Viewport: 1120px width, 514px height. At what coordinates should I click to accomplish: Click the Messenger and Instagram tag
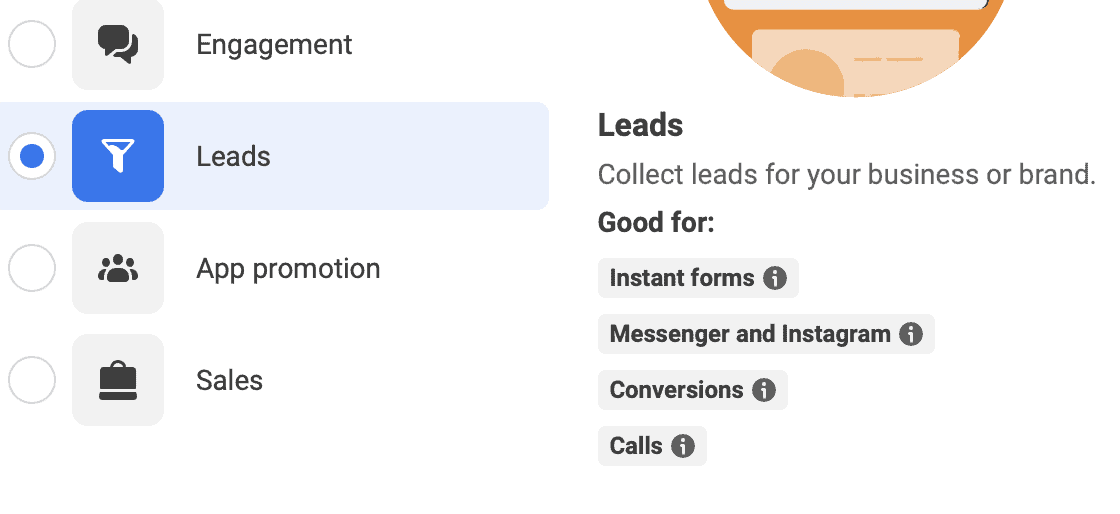[x=766, y=333]
